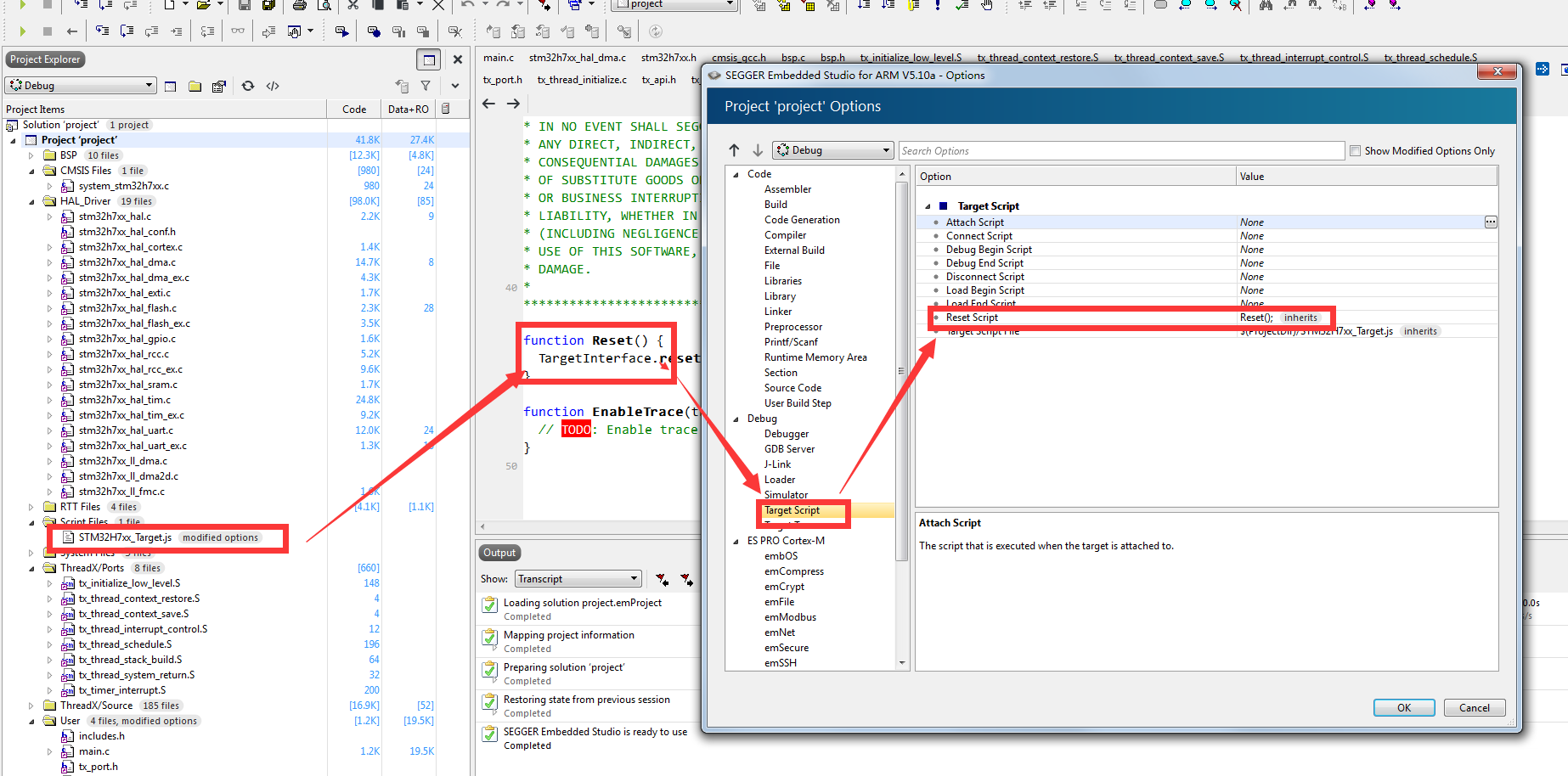Move to next option with down arrow
The width and height of the screenshot is (1568, 776).
[x=758, y=150]
